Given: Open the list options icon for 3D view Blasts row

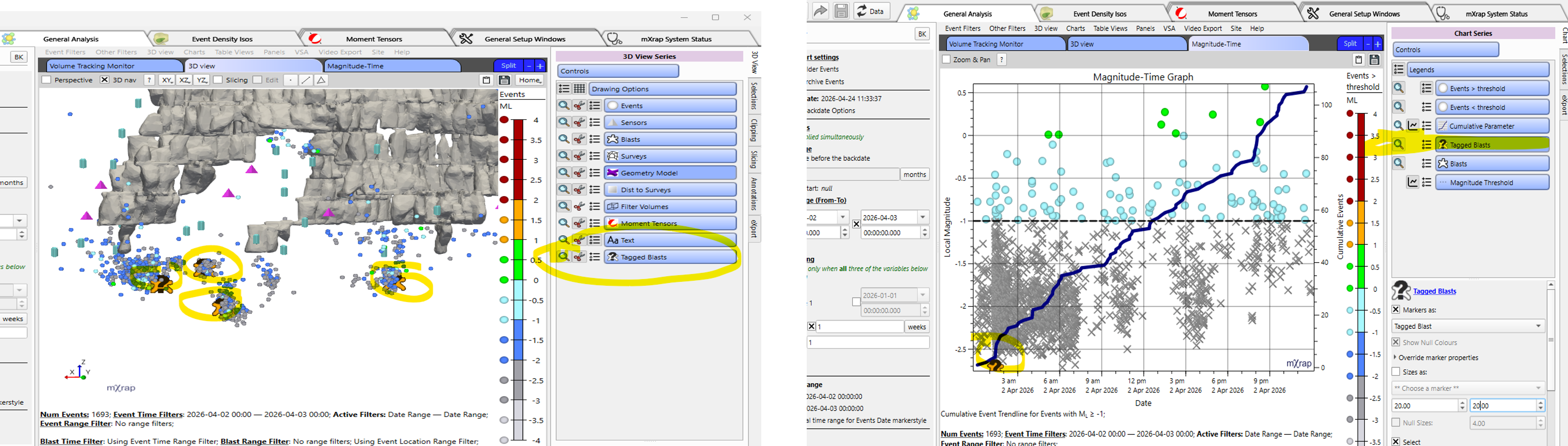Looking at the screenshot, I should [x=595, y=139].
